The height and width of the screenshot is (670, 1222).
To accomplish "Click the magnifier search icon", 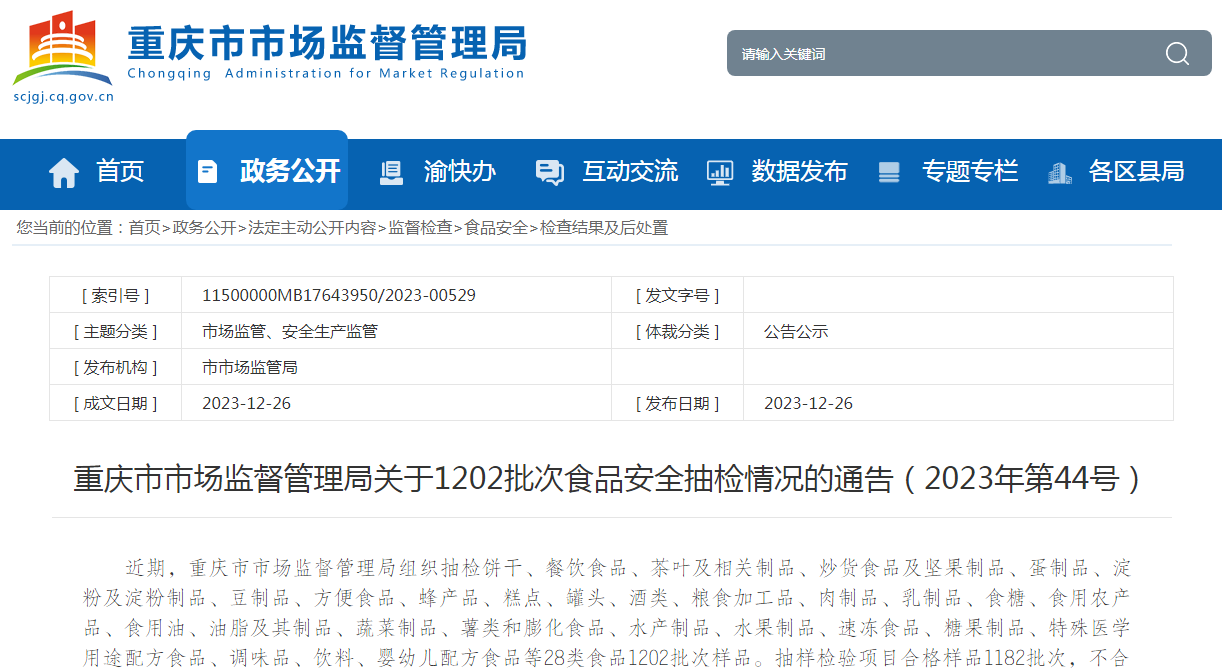I will pos(1177,54).
